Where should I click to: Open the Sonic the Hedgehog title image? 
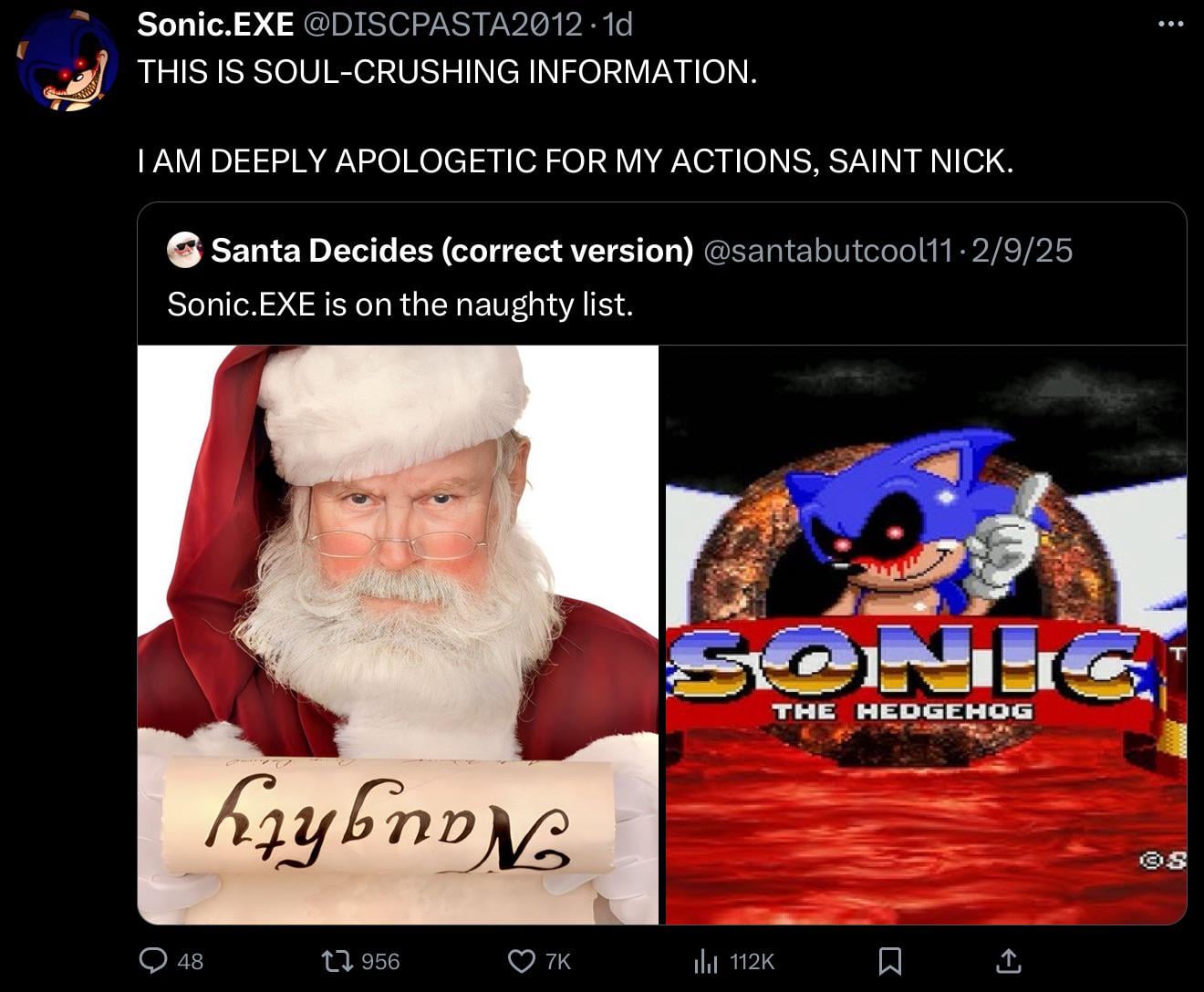tap(926, 635)
